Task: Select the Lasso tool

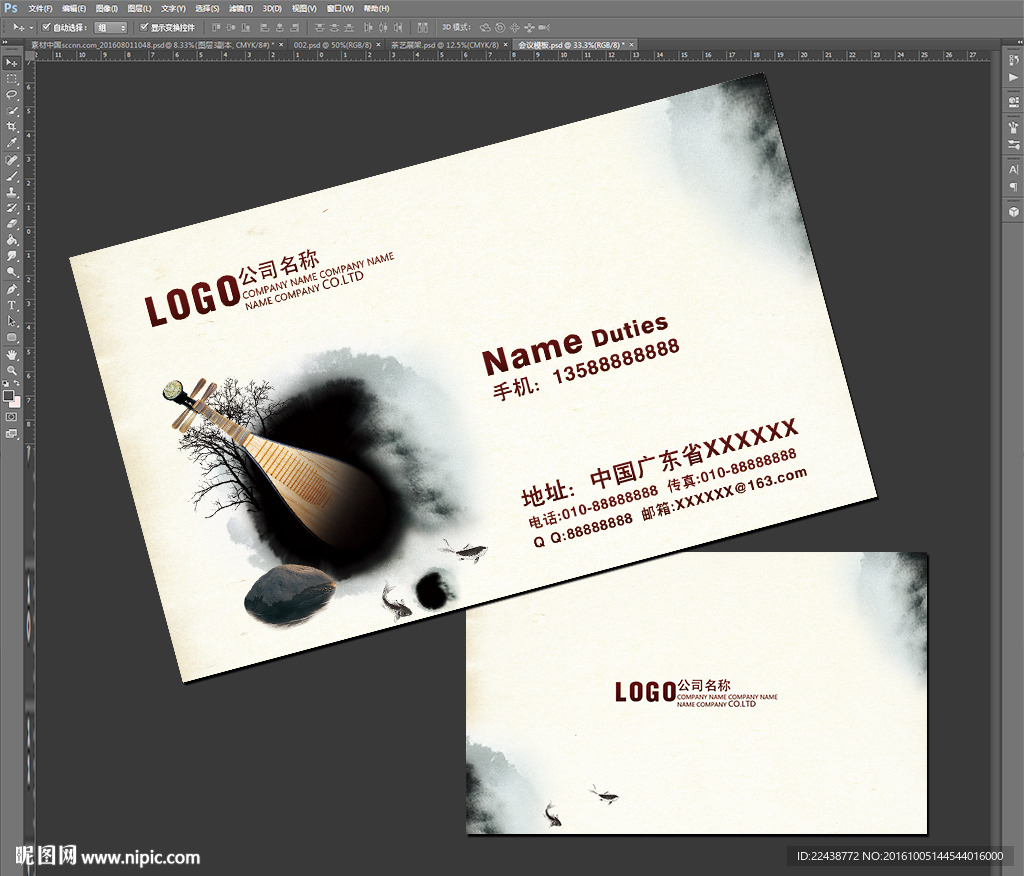Action: 12,95
